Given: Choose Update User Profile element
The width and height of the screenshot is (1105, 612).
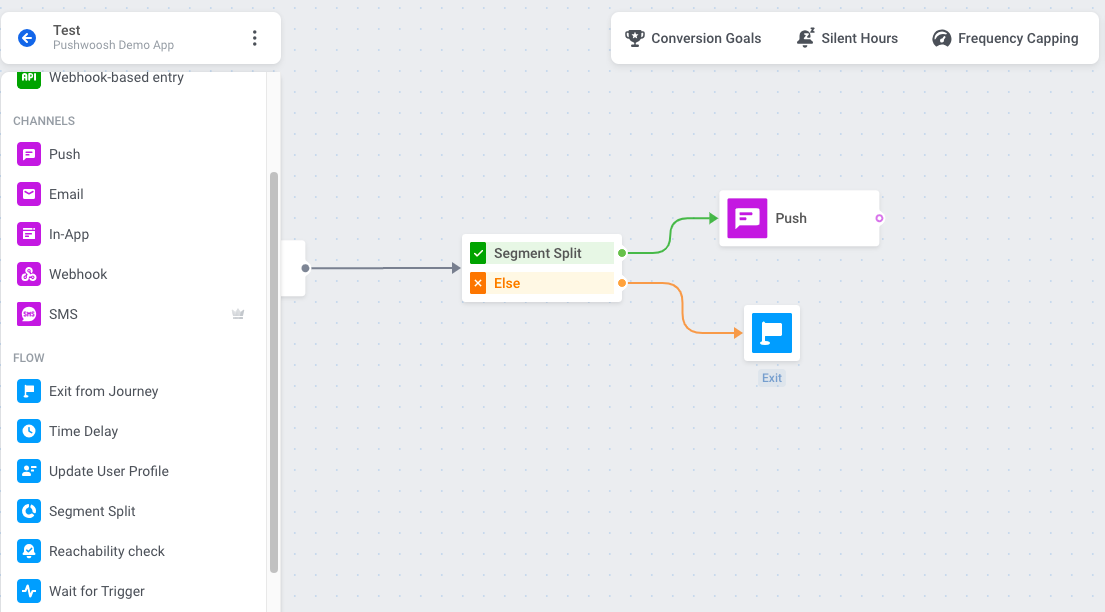Looking at the screenshot, I should click(108, 471).
